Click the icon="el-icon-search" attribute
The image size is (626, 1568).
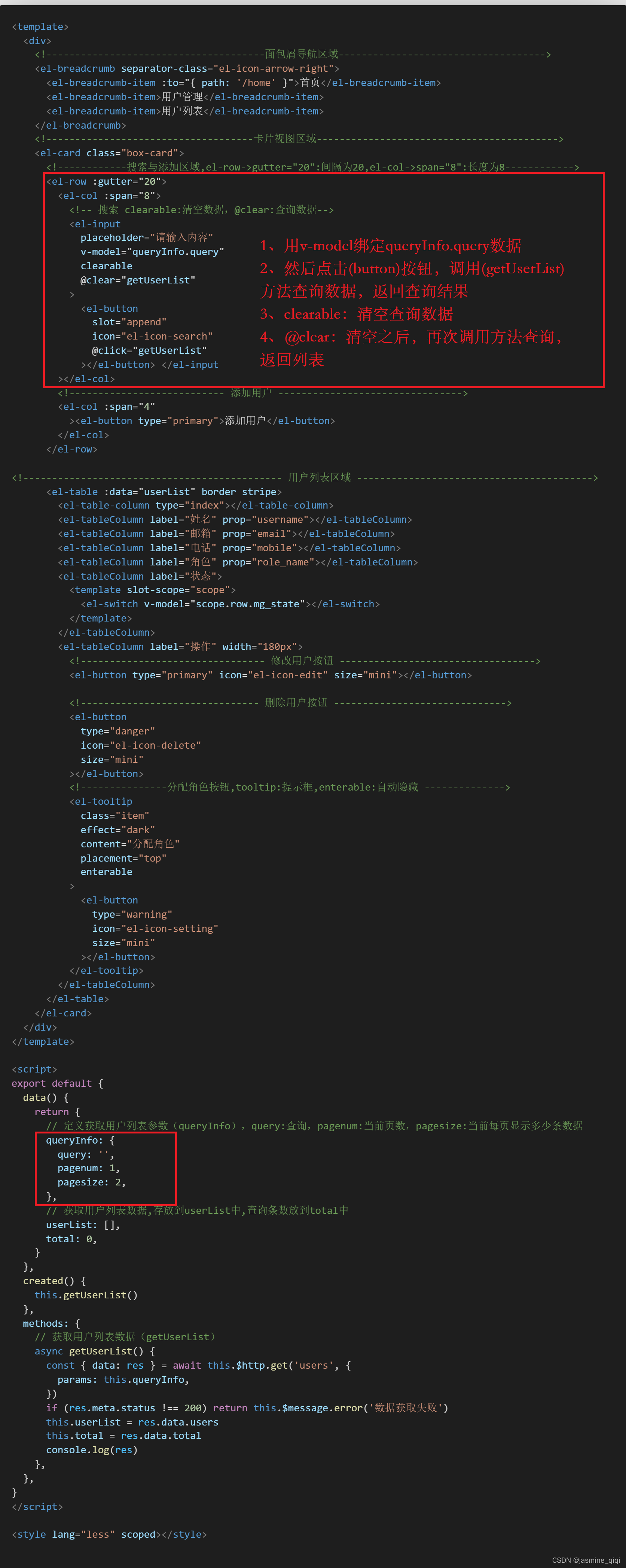152,337
